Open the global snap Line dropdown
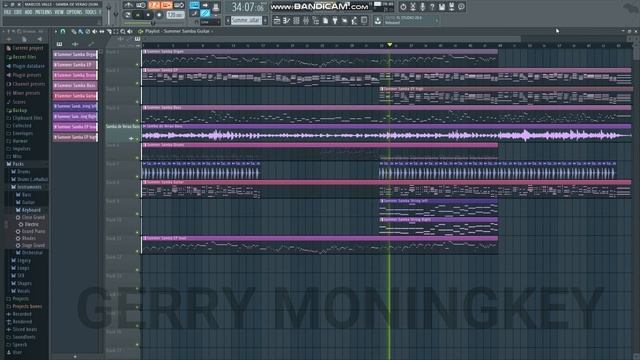The height and width of the screenshot is (360, 640). tap(210, 22)
